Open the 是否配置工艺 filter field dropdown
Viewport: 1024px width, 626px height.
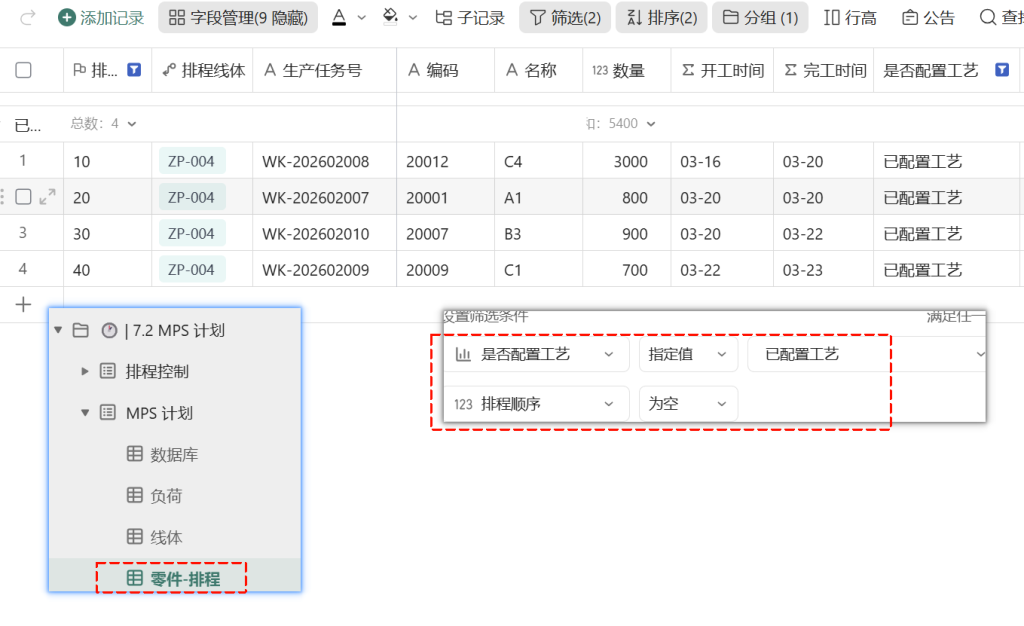pos(536,354)
